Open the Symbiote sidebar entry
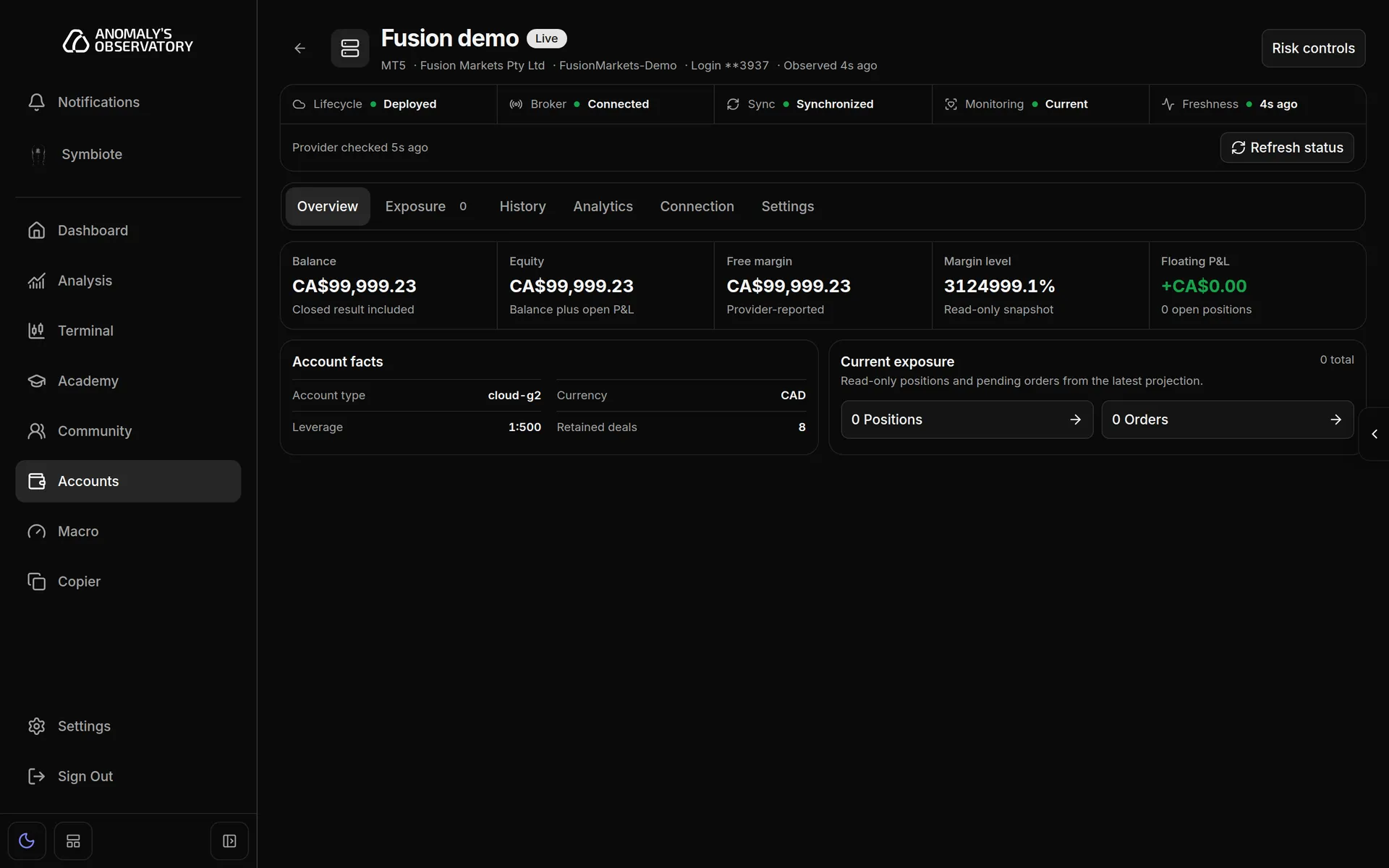This screenshot has width=1389, height=868. pos(128,154)
